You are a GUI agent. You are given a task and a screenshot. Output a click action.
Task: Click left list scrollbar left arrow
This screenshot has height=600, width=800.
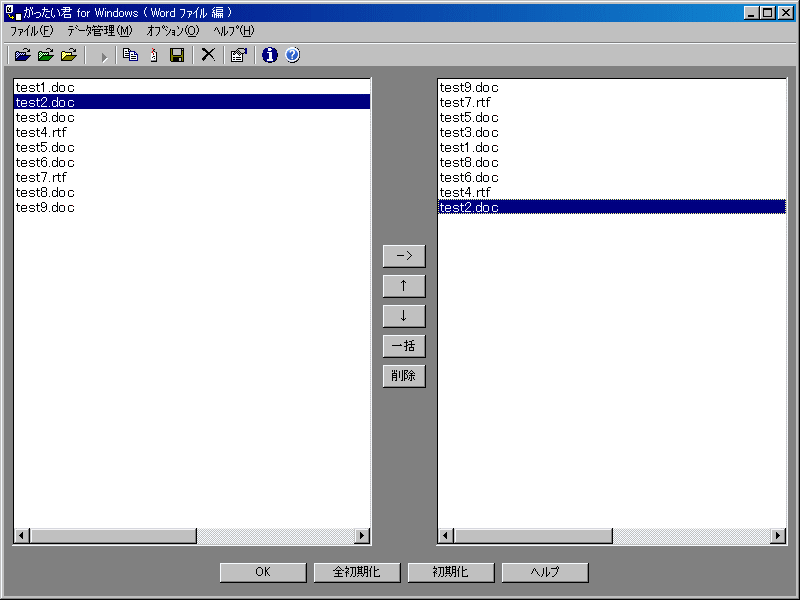(21, 535)
